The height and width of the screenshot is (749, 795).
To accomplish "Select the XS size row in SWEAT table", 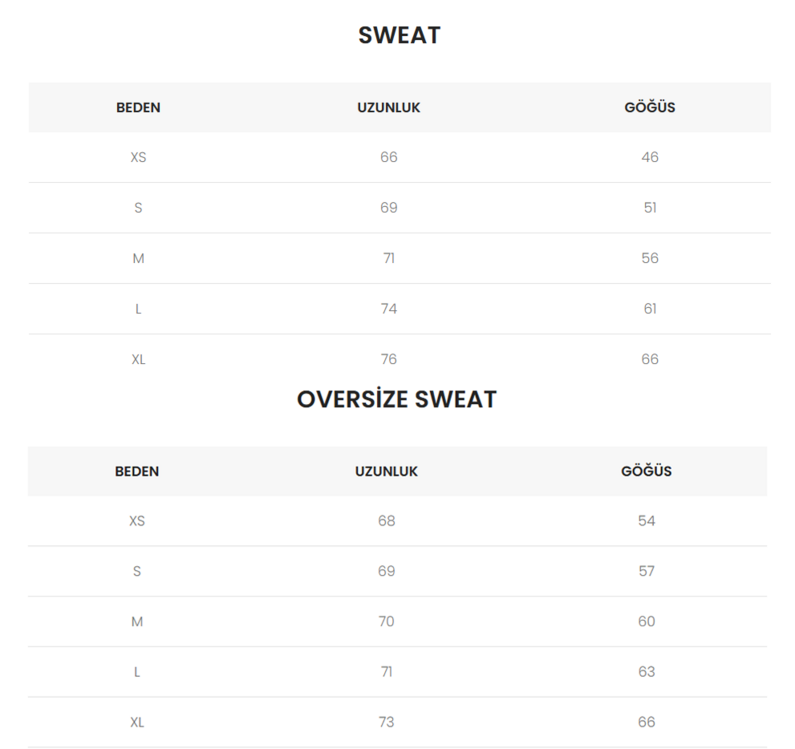I will click(400, 157).
